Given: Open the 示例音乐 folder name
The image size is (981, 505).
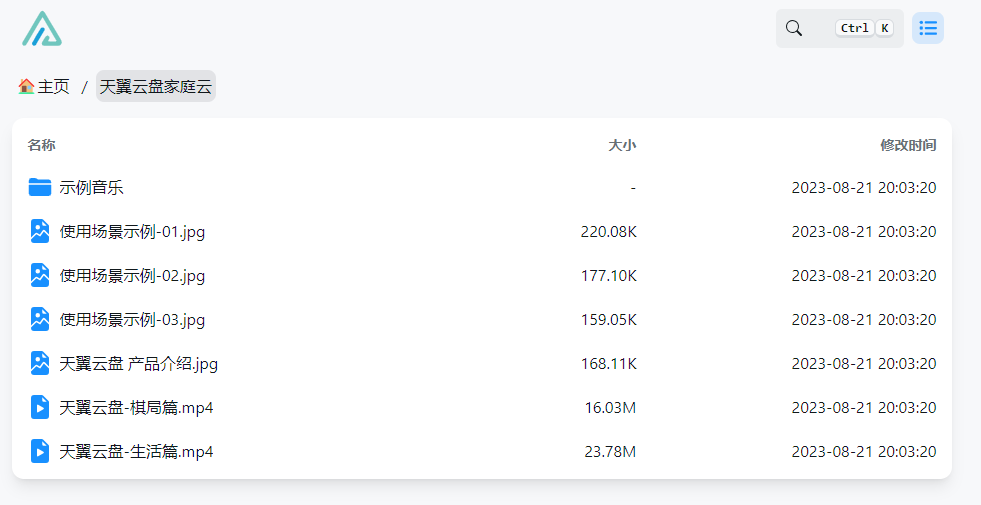Looking at the screenshot, I should tap(92, 187).
